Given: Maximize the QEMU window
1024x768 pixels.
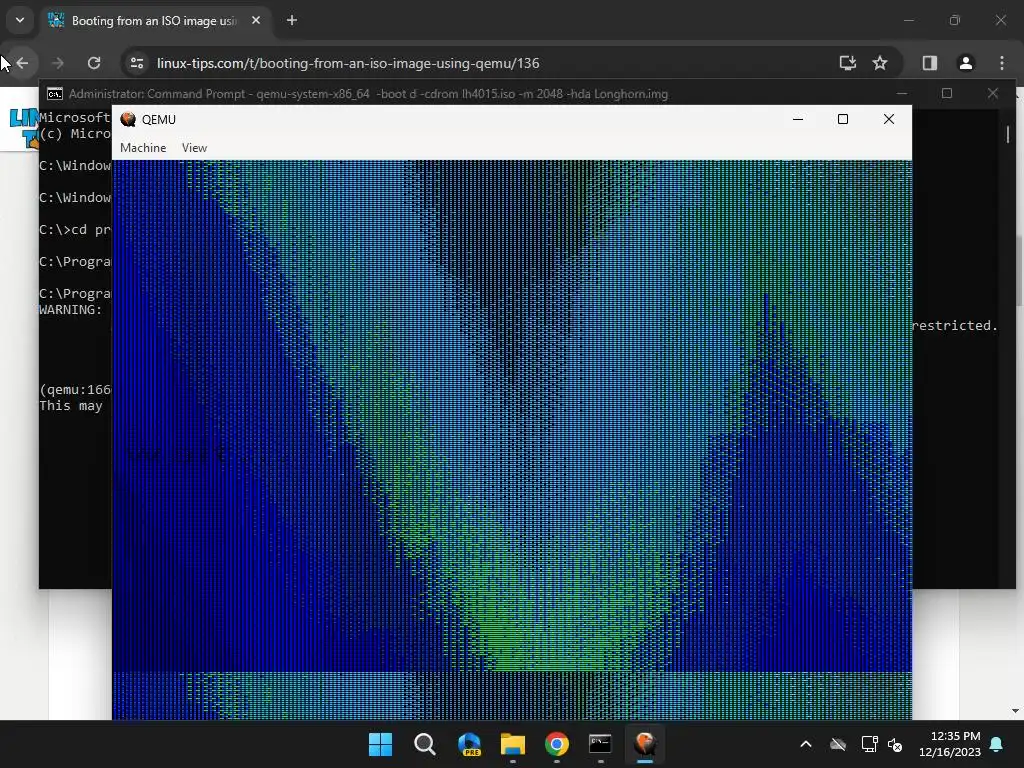Looking at the screenshot, I should [x=843, y=119].
